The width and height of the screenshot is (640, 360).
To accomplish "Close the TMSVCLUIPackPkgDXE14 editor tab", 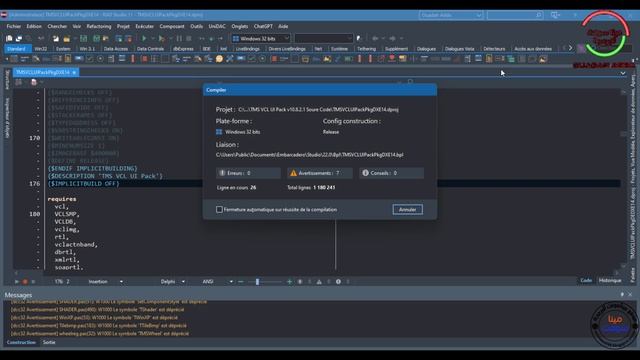I will [x=74, y=72].
